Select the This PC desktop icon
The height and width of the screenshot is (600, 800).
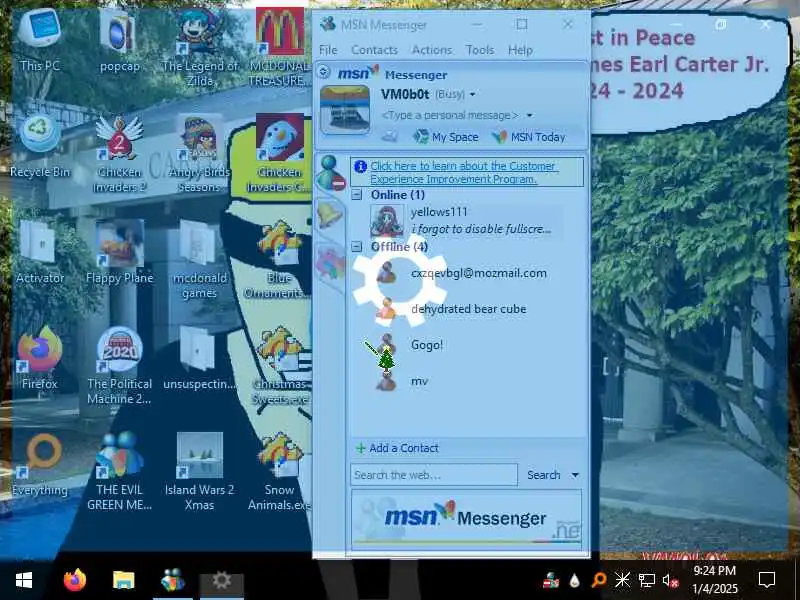point(40,41)
